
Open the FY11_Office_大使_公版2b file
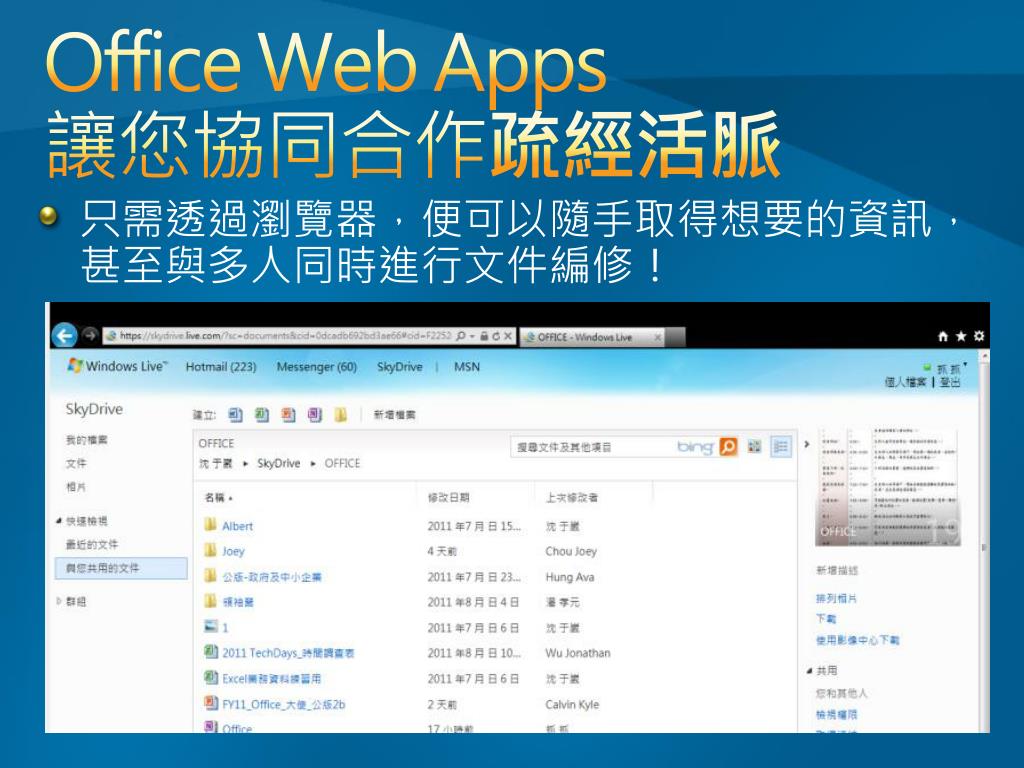[283, 704]
